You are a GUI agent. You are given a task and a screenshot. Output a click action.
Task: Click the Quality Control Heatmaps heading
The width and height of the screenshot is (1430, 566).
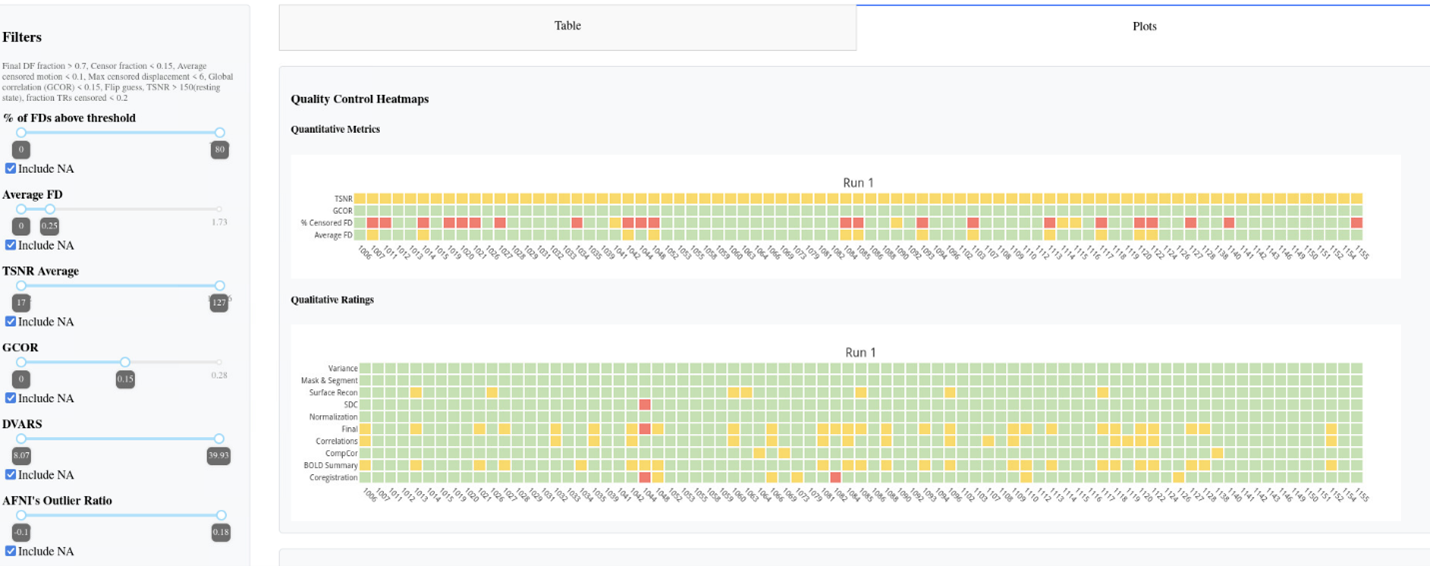click(359, 99)
